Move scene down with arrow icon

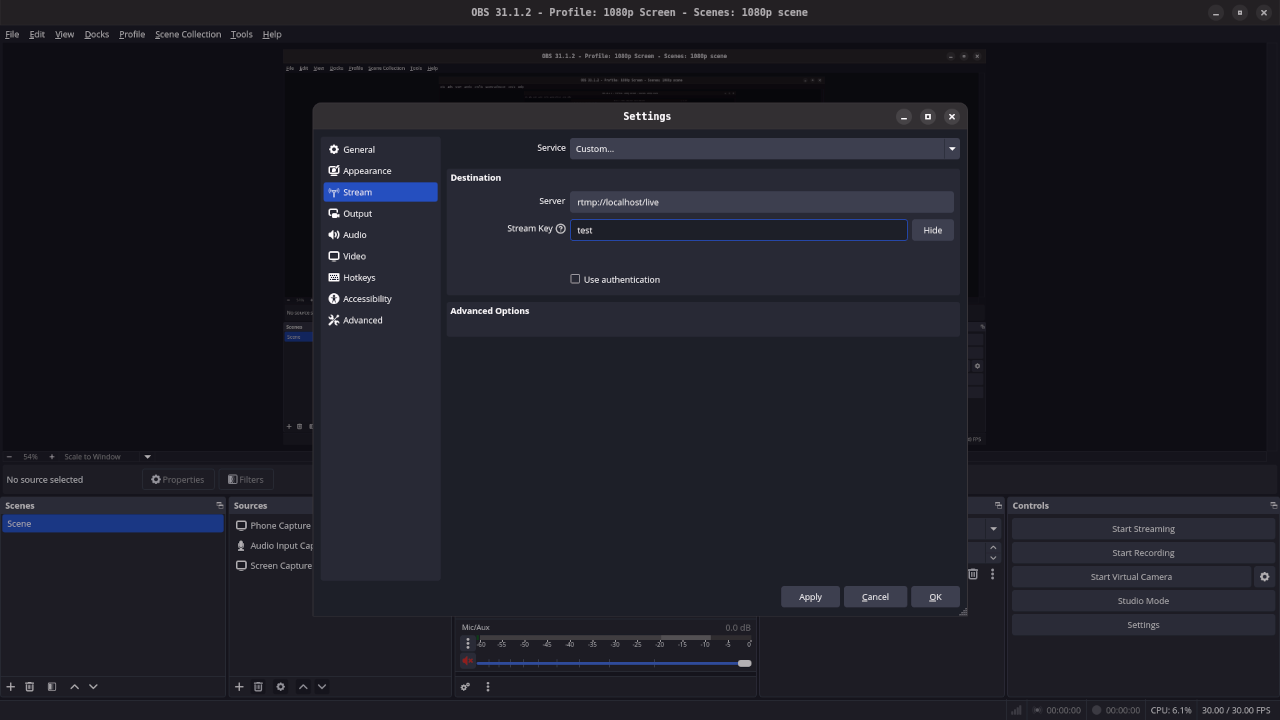(x=93, y=686)
